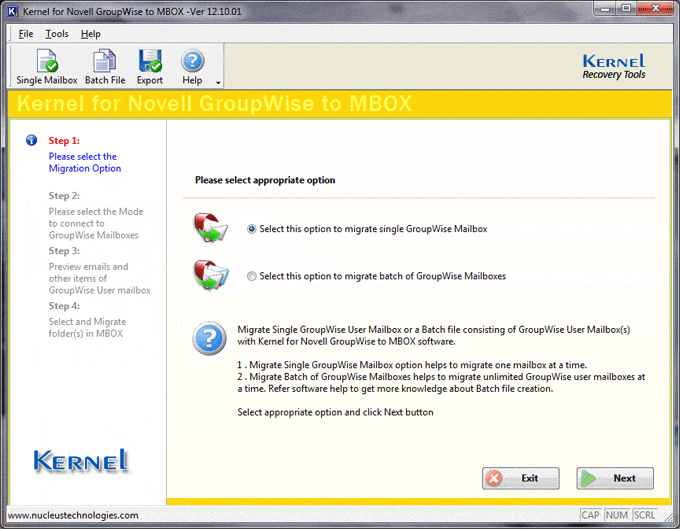This screenshot has width=680, height=530.
Task: Click the SCRL status bar indicator
Action: (644, 515)
